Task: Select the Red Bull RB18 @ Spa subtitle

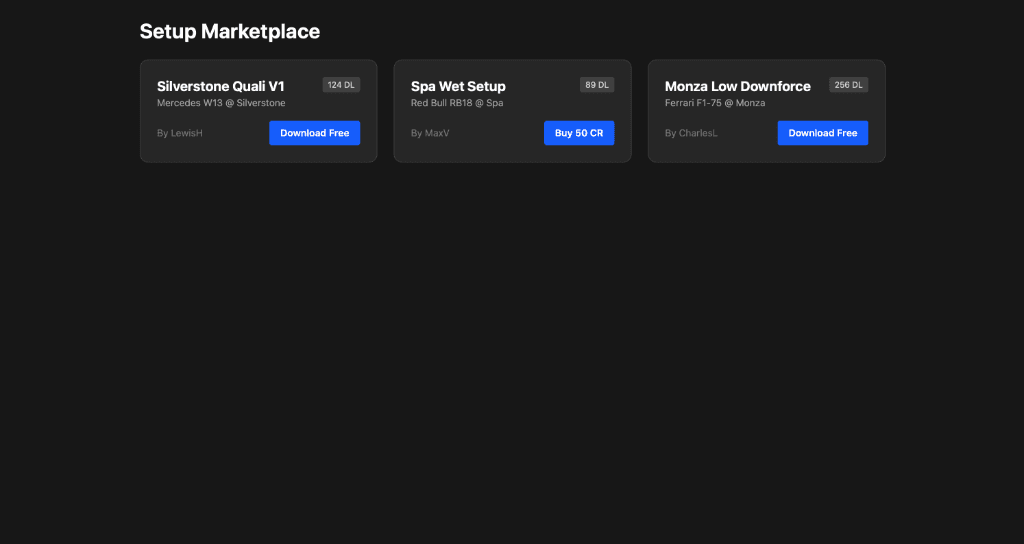Action: pyautogui.click(x=456, y=103)
